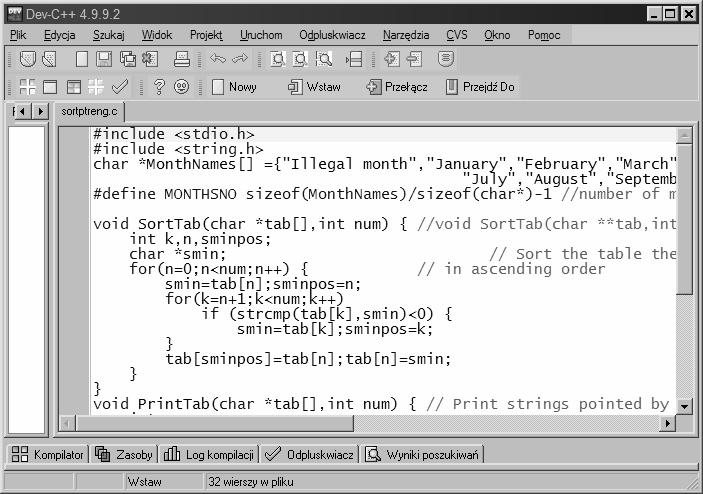The image size is (703, 494).
Task: Click the 'Wstaw' status bar indicator
Action: (x=144, y=482)
